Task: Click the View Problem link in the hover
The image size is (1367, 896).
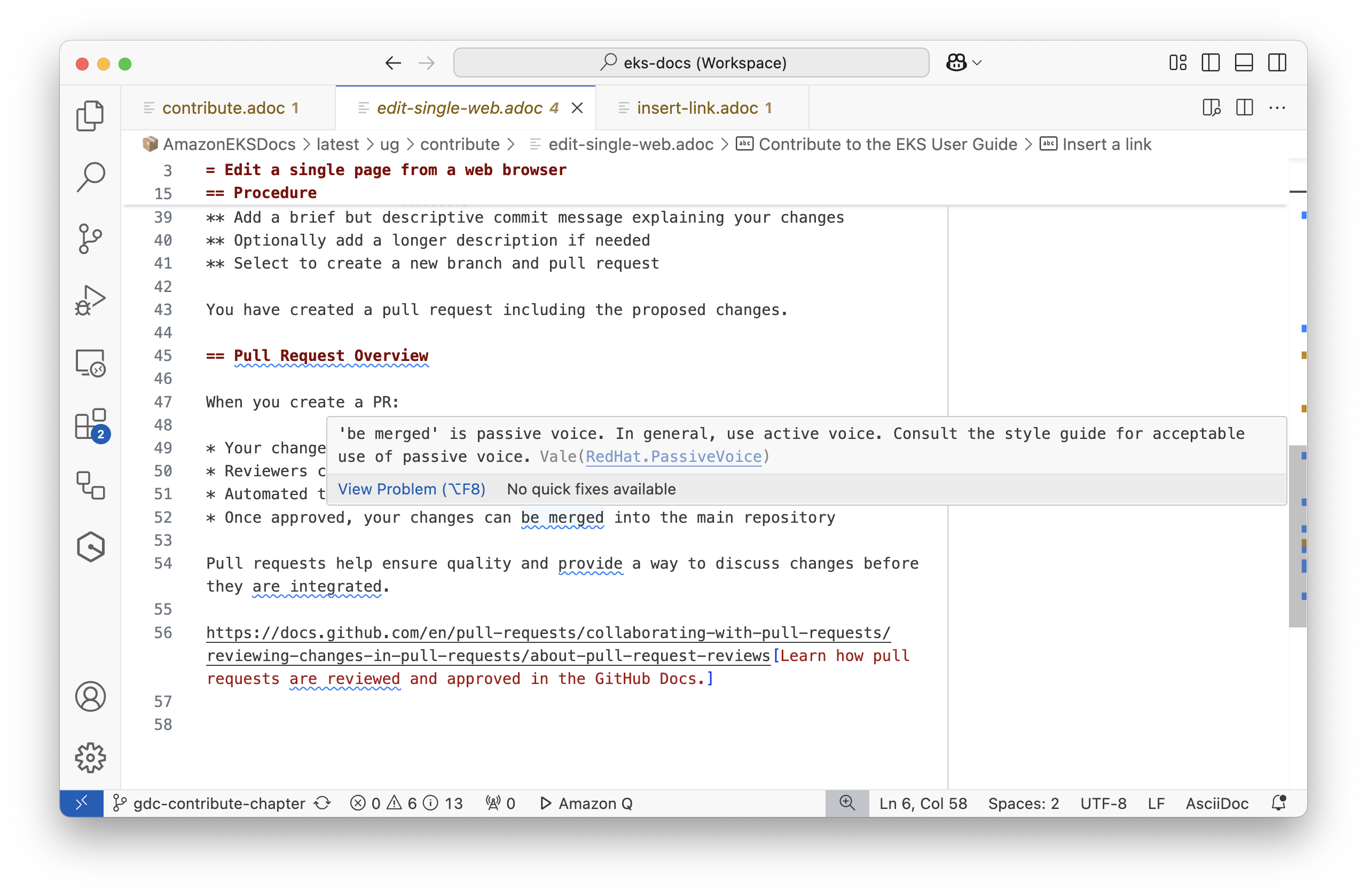Action: (411, 489)
